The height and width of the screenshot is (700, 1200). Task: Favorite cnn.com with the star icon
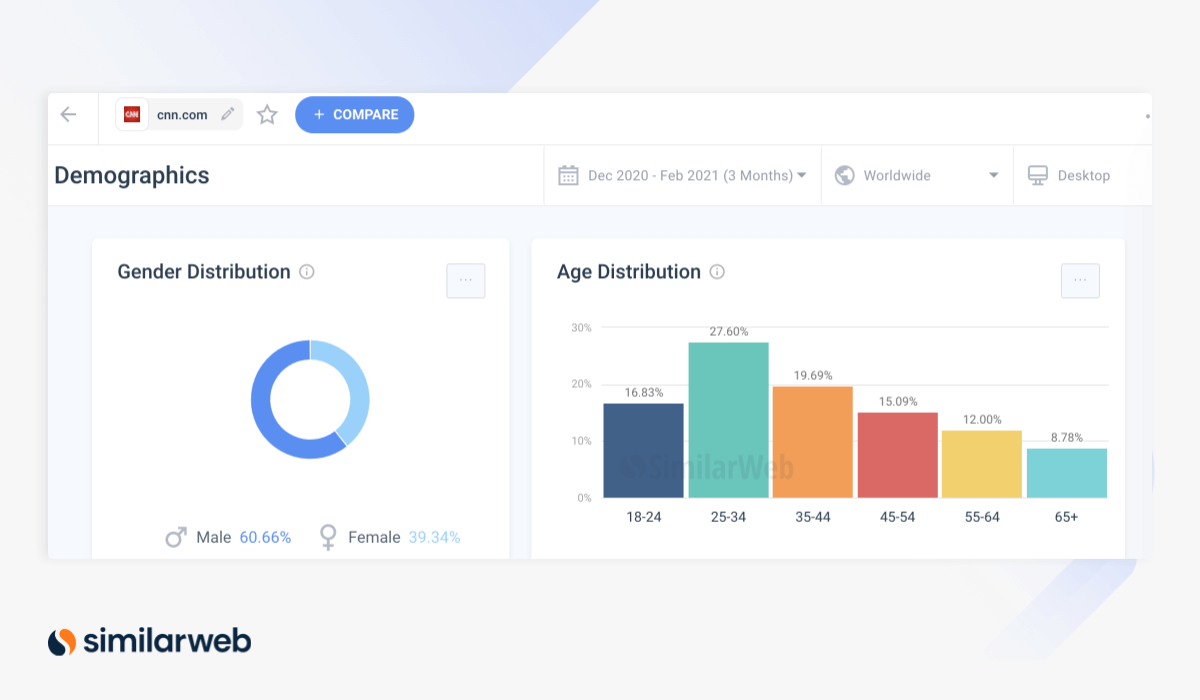coord(267,115)
